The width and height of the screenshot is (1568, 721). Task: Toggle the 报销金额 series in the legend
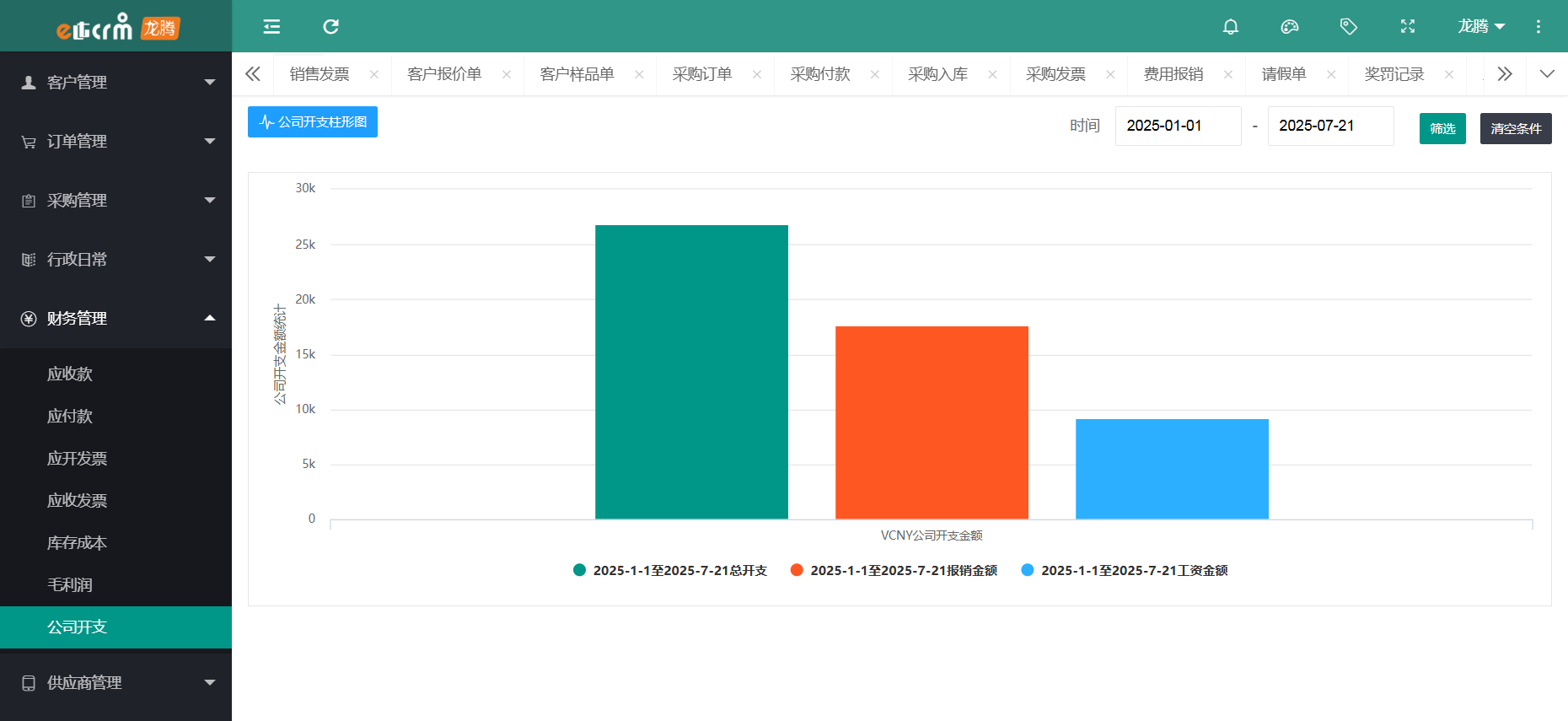coord(894,571)
